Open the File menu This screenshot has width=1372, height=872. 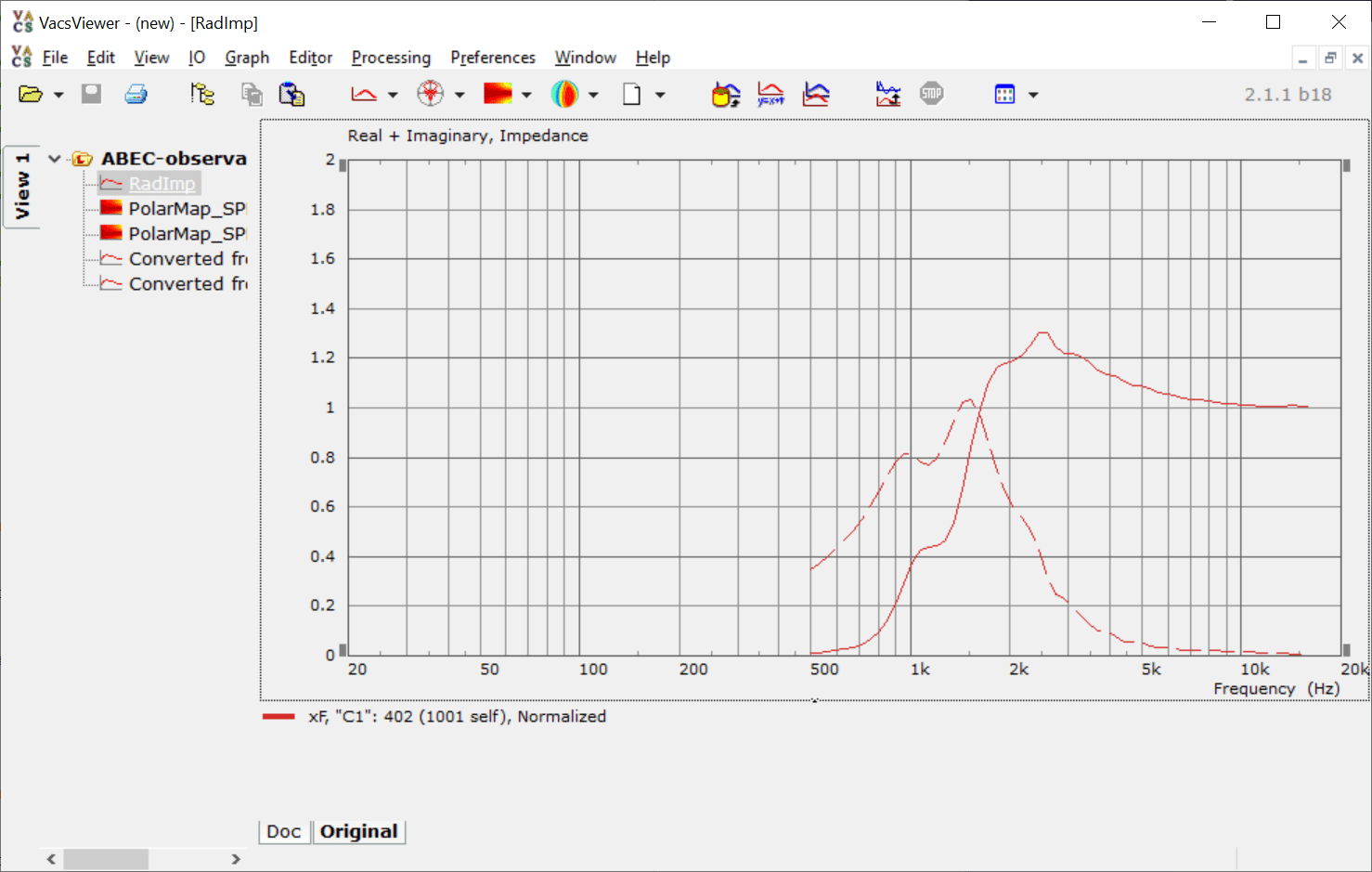[x=55, y=58]
